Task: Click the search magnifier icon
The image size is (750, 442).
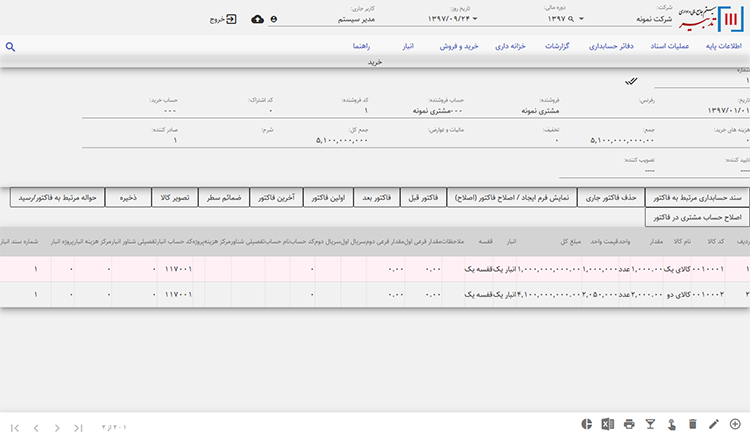Action: [10, 47]
